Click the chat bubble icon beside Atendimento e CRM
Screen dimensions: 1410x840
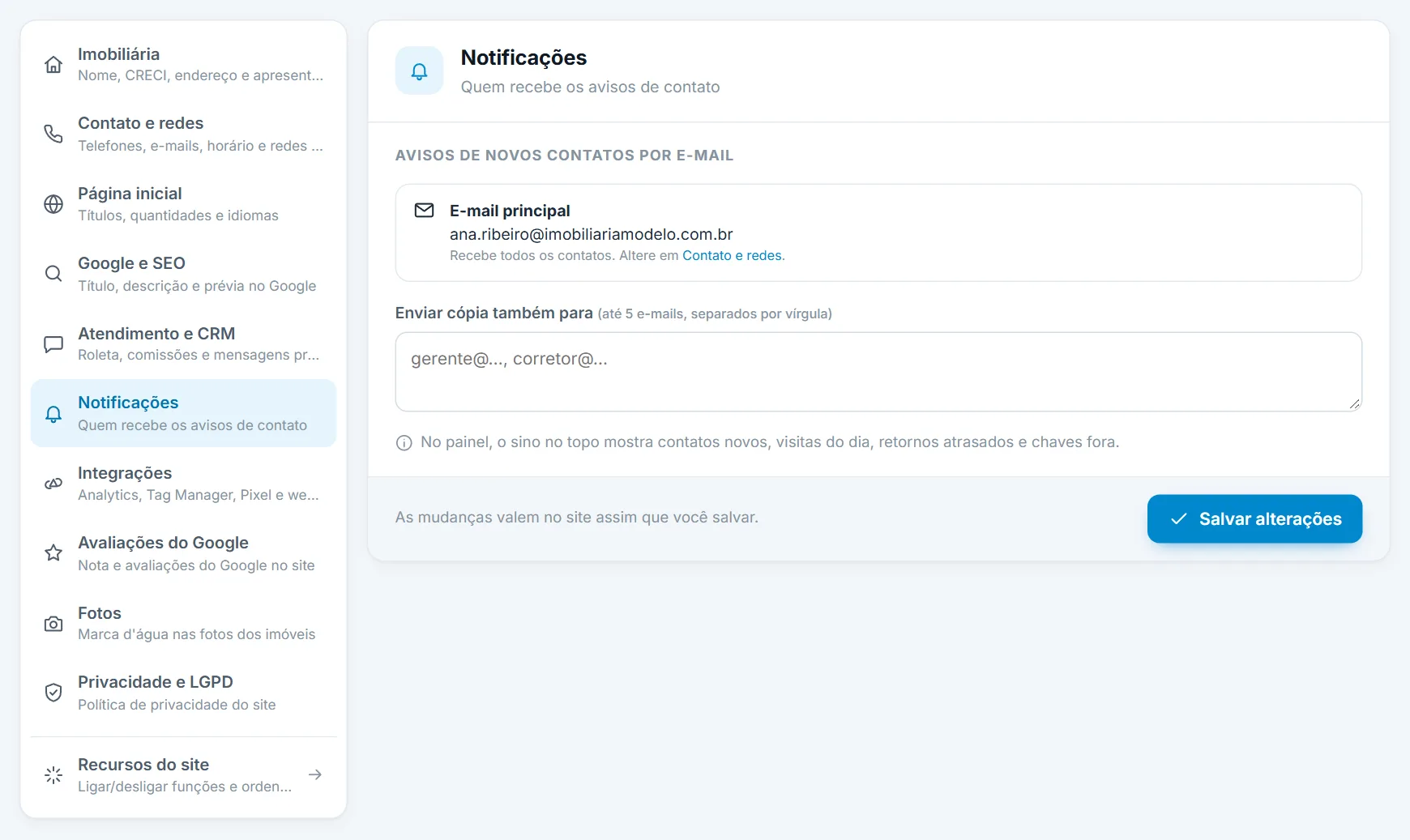point(53,344)
